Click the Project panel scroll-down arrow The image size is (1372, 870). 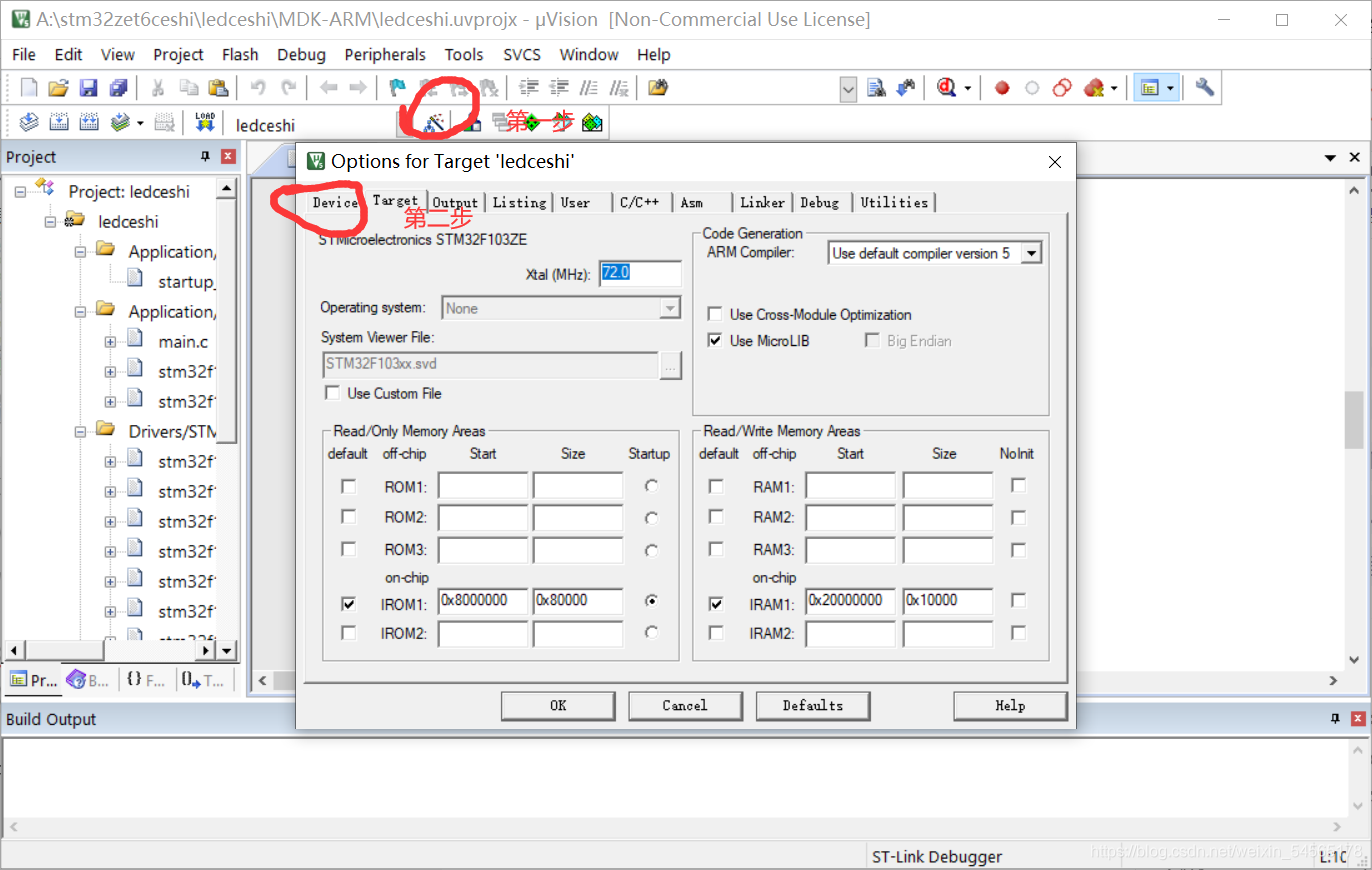227,650
